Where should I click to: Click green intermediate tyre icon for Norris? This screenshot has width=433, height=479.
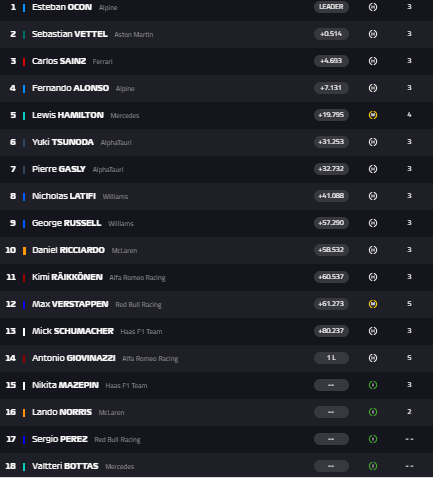[373, 412]
